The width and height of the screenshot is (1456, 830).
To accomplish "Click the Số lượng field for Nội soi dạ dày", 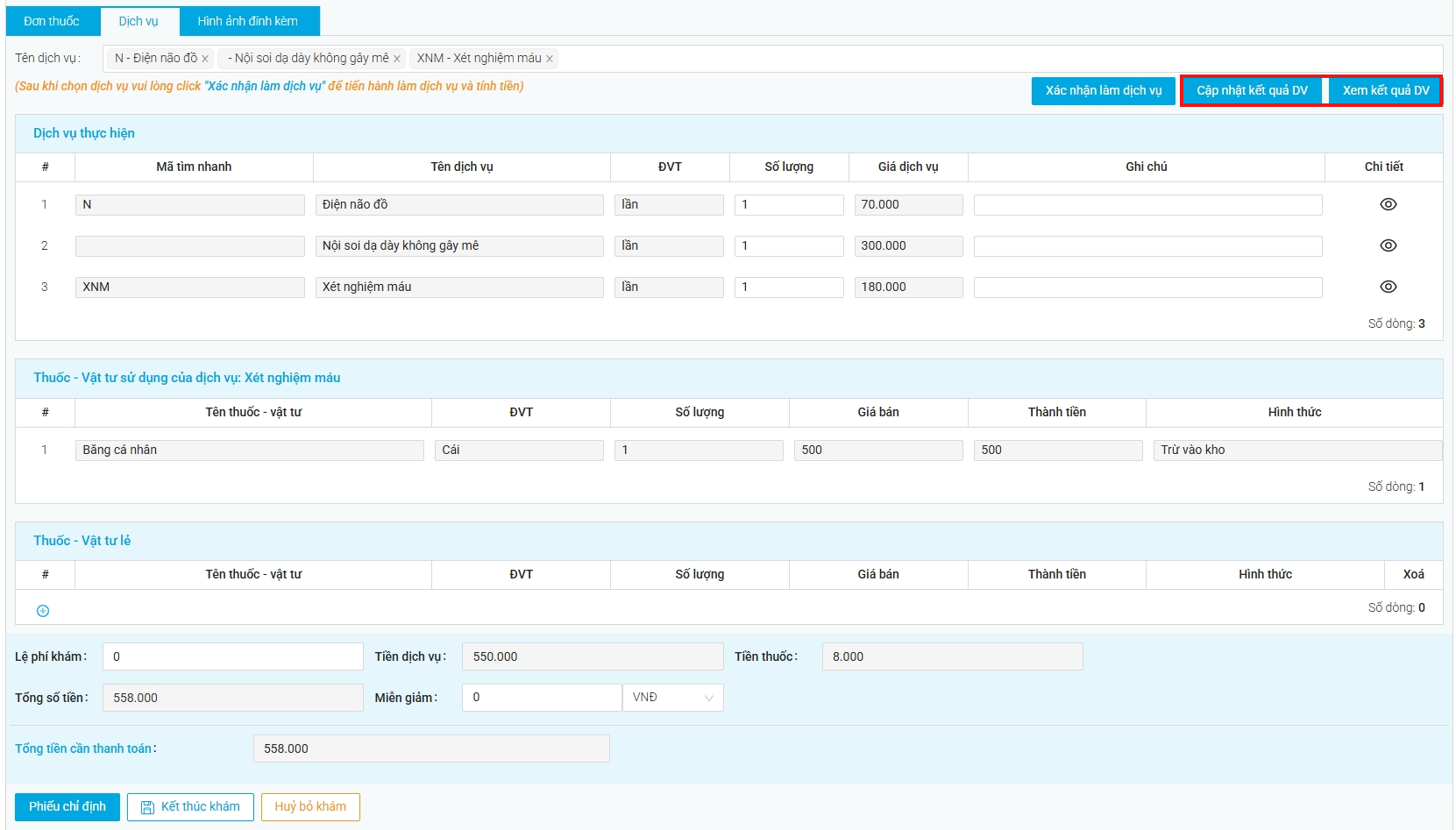I will (789, 246).
